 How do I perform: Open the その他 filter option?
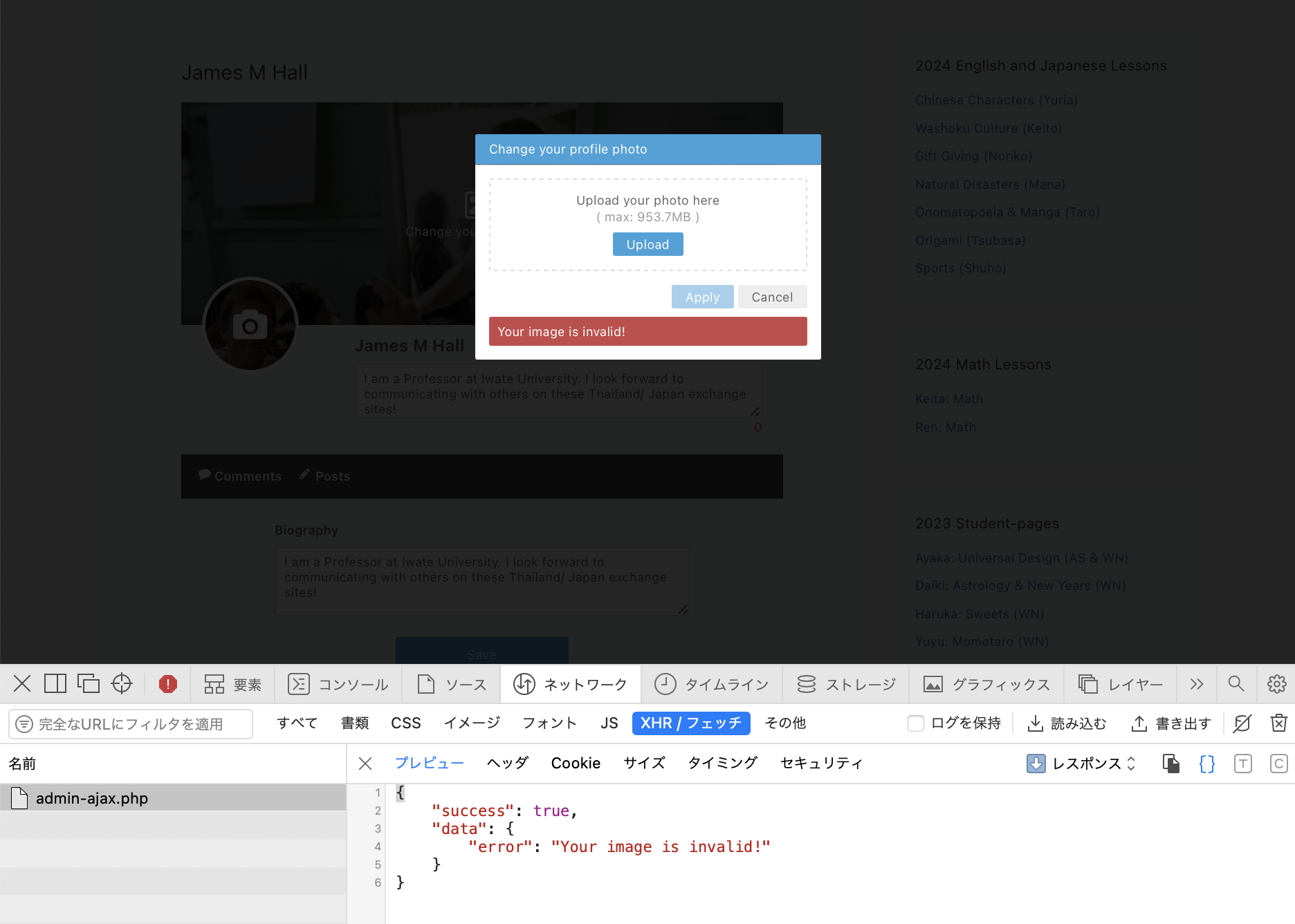pyautogui.click(x=785, y=723)
